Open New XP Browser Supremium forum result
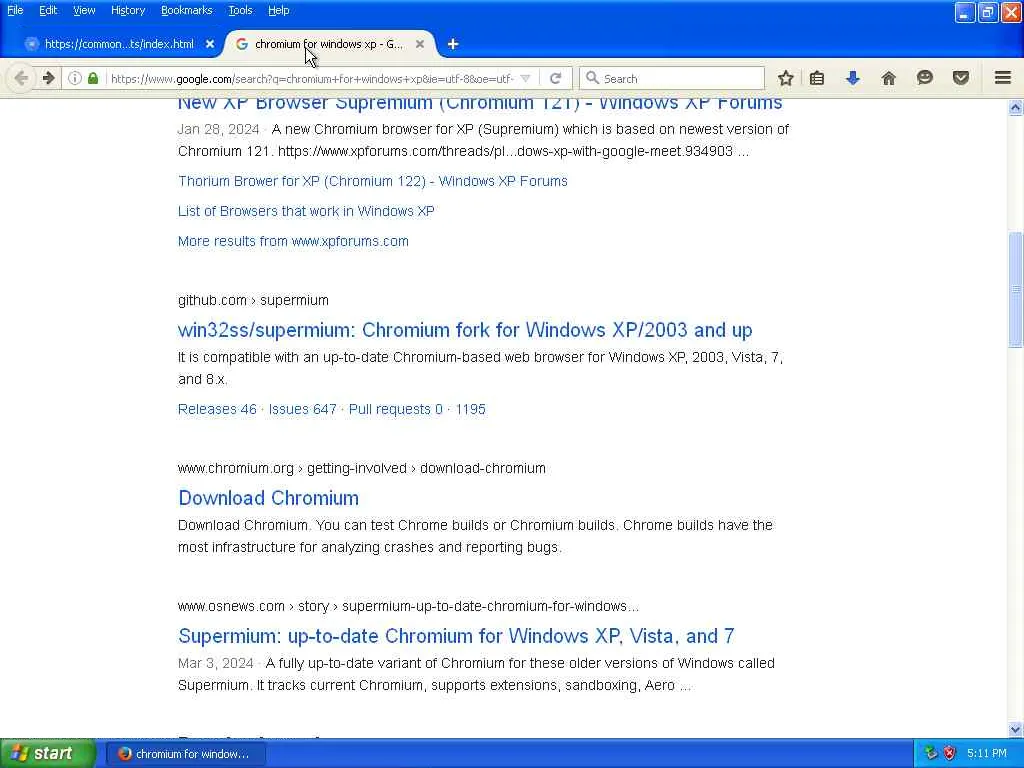The width and height of the screenshot is (1024, 768). pos(480,103)
